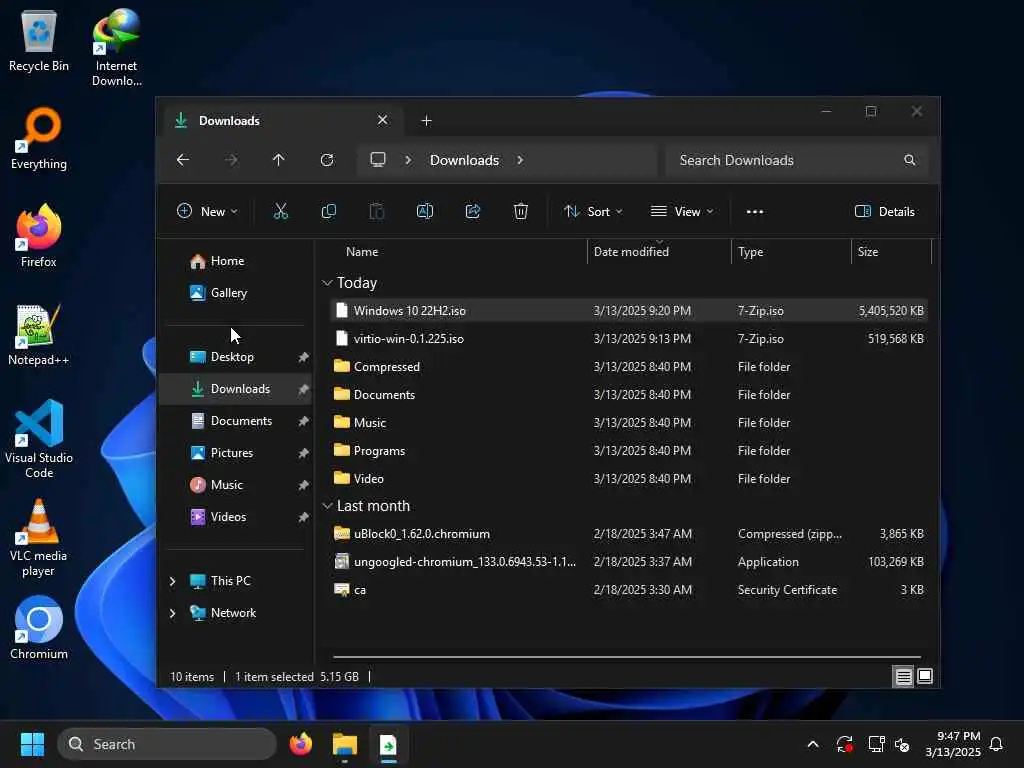The height and width of the screenshot is (768, 1024).
Task: Open pinned Music in navigation pane
Action: click(227, 485)
